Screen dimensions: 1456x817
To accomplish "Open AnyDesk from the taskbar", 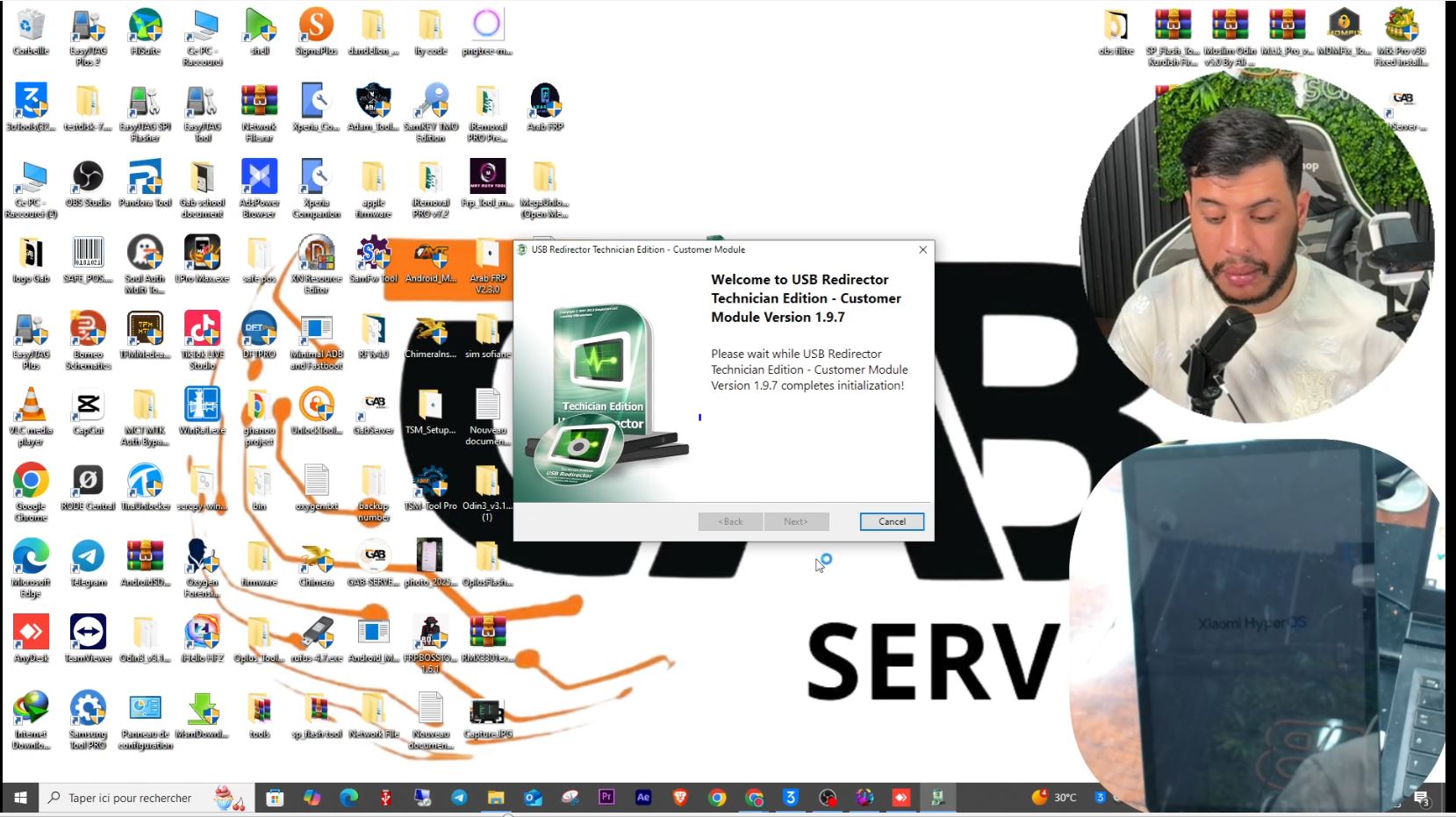I will coord(901,798).
